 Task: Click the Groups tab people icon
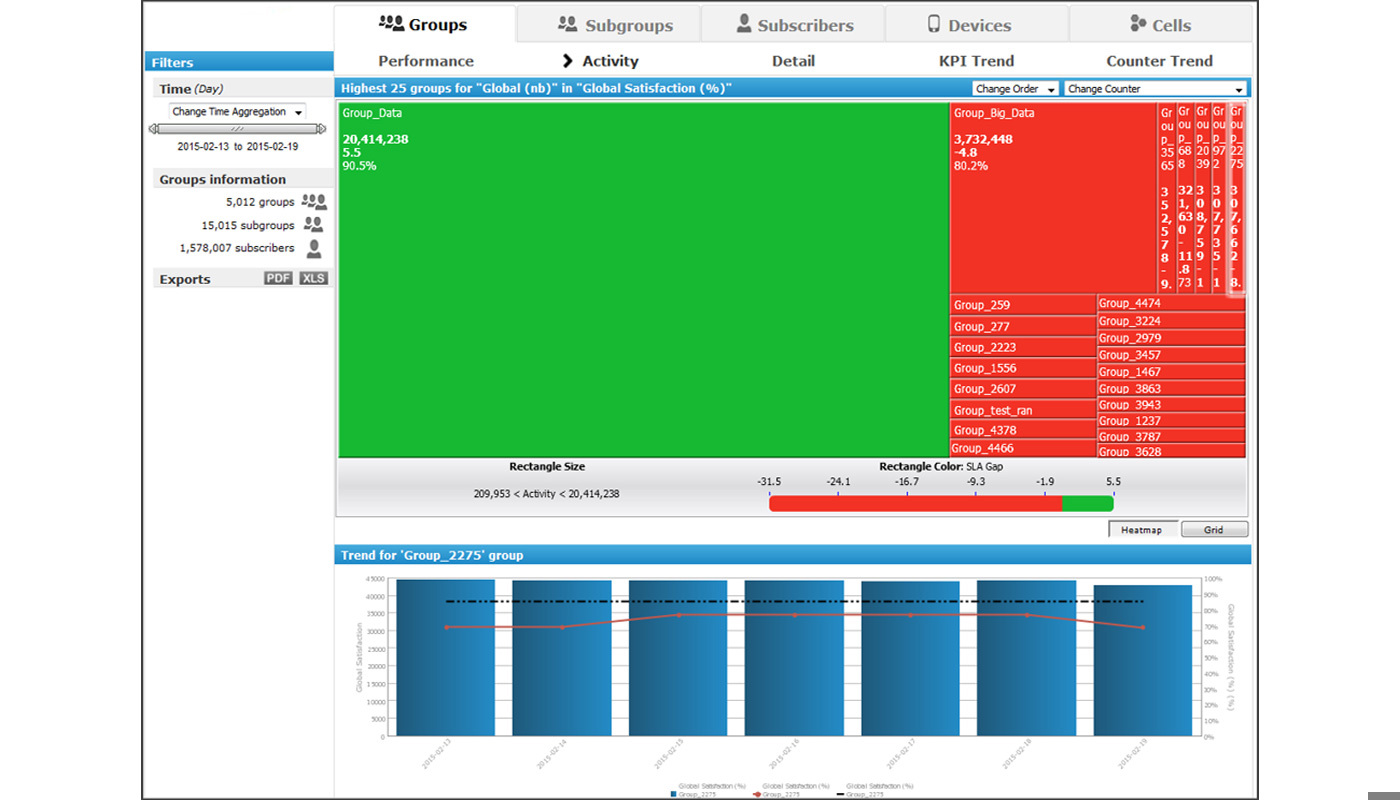391,23
